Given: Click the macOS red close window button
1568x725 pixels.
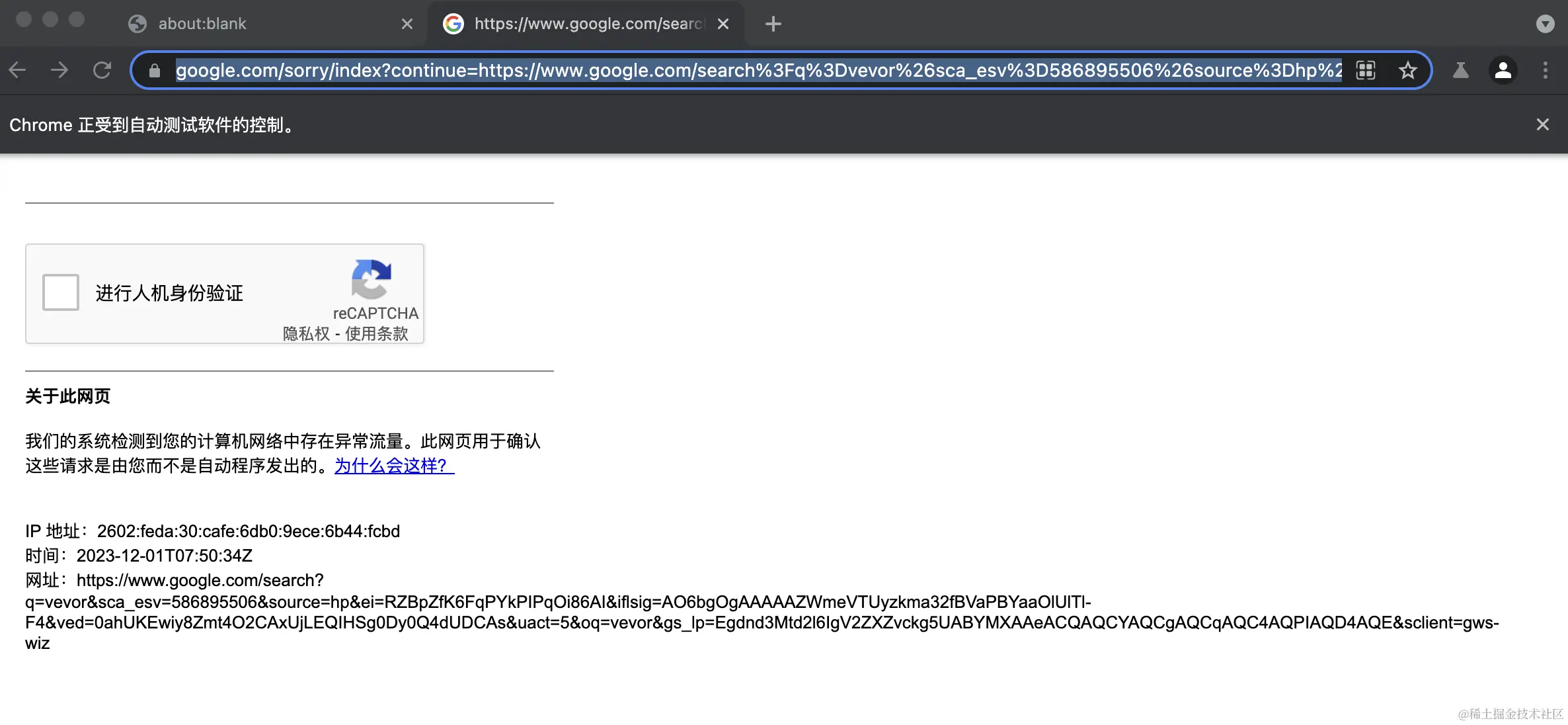Looking at the screenshot, I should click(x=24, y=20).
